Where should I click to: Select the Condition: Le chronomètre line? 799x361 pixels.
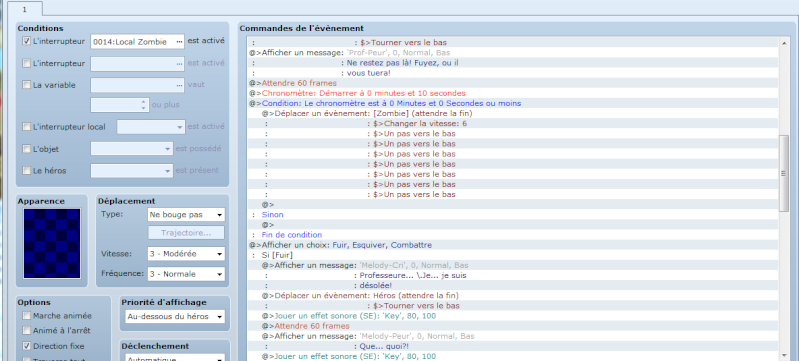512,104
